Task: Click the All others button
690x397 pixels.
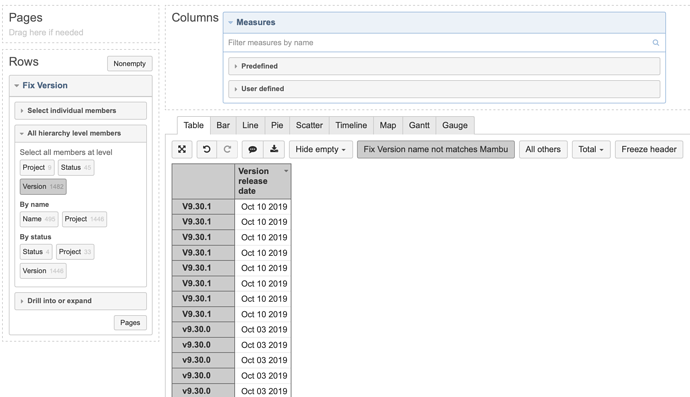Action: (x=543, y=149)
